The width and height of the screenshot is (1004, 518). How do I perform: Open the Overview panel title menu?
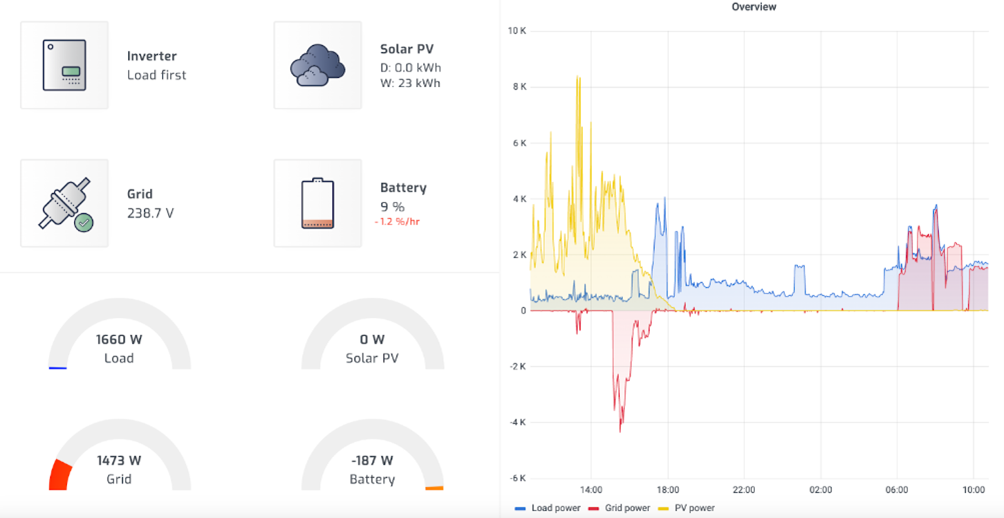pos(753,7)
